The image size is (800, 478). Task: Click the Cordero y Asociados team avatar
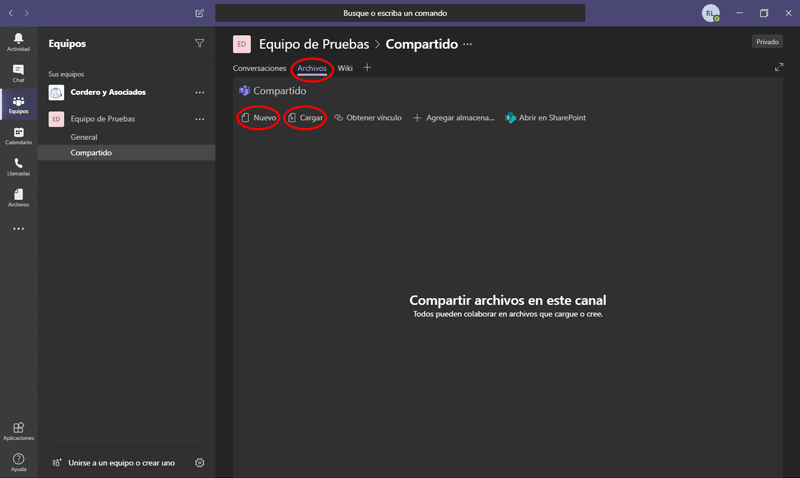click(x=56, y=92)
